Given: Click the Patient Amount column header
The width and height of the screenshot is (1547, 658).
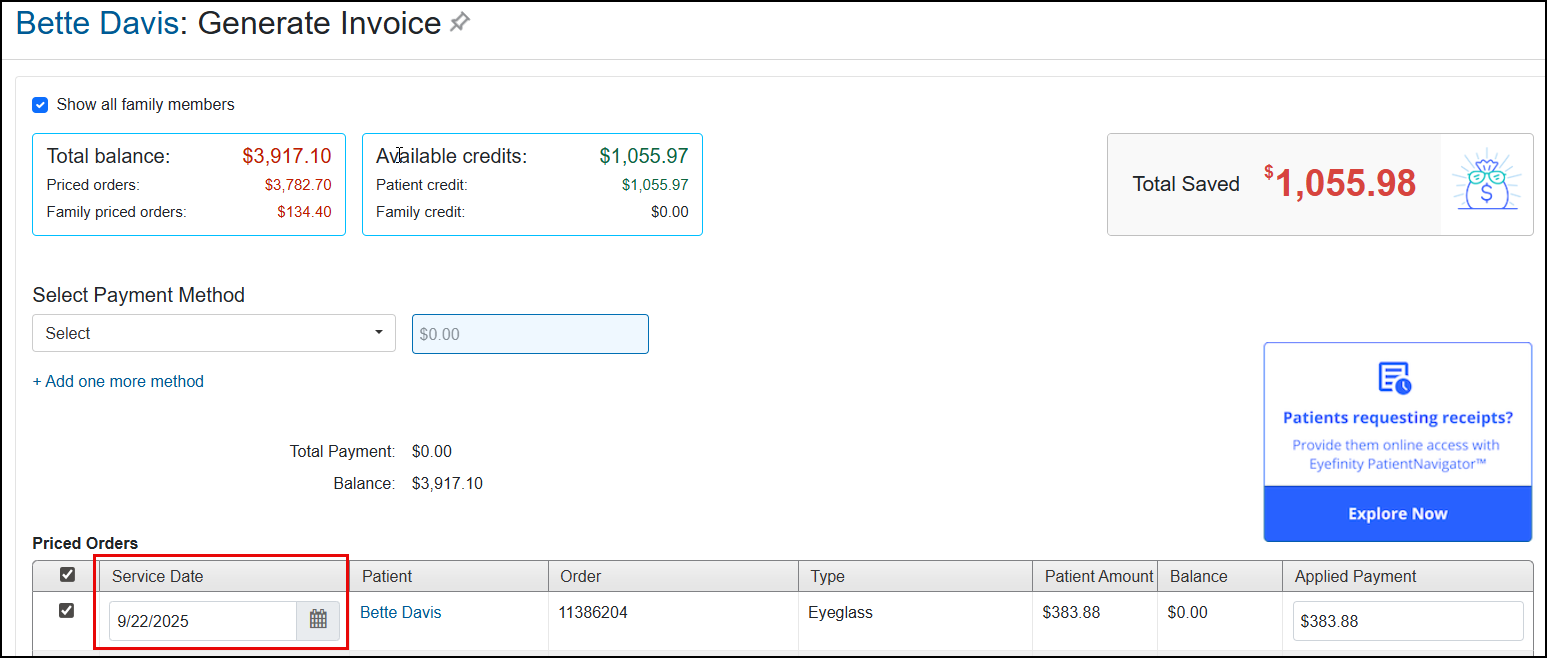Looking at the screenshot, I should click(x=1098, y=576).
